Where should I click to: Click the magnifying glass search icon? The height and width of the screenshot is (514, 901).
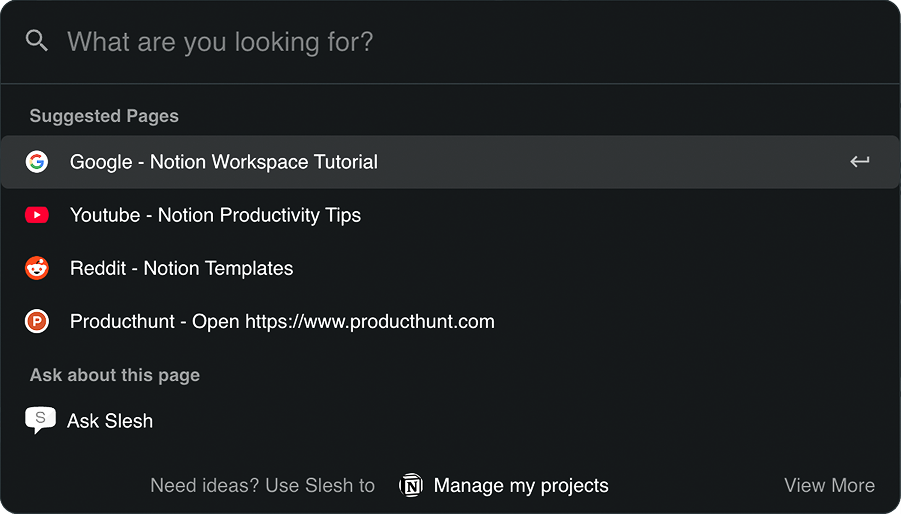pos(37,41)
